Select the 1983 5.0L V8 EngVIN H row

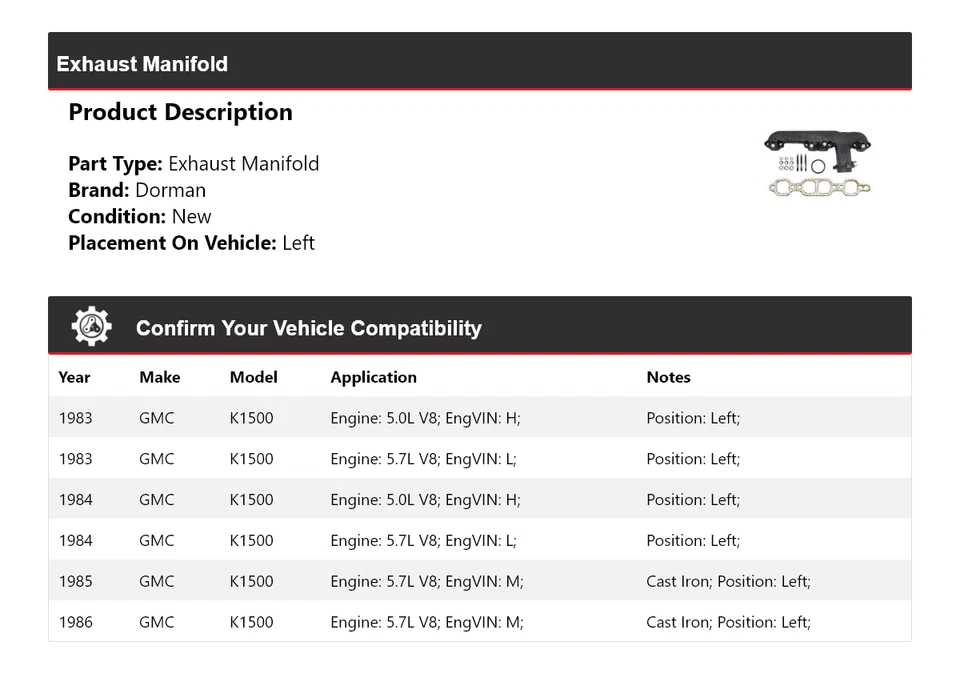(425, 418)
